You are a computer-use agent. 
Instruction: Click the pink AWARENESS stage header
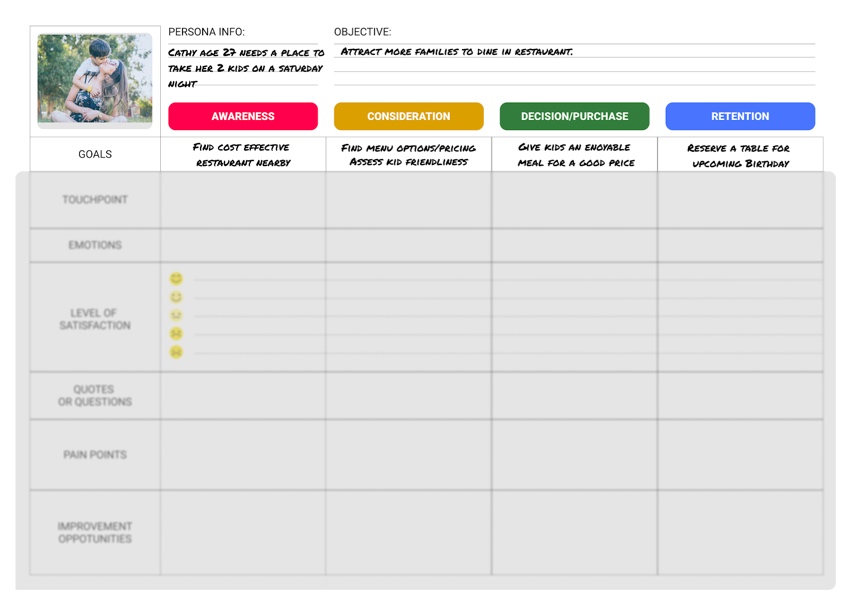click(x=243, y=116)
